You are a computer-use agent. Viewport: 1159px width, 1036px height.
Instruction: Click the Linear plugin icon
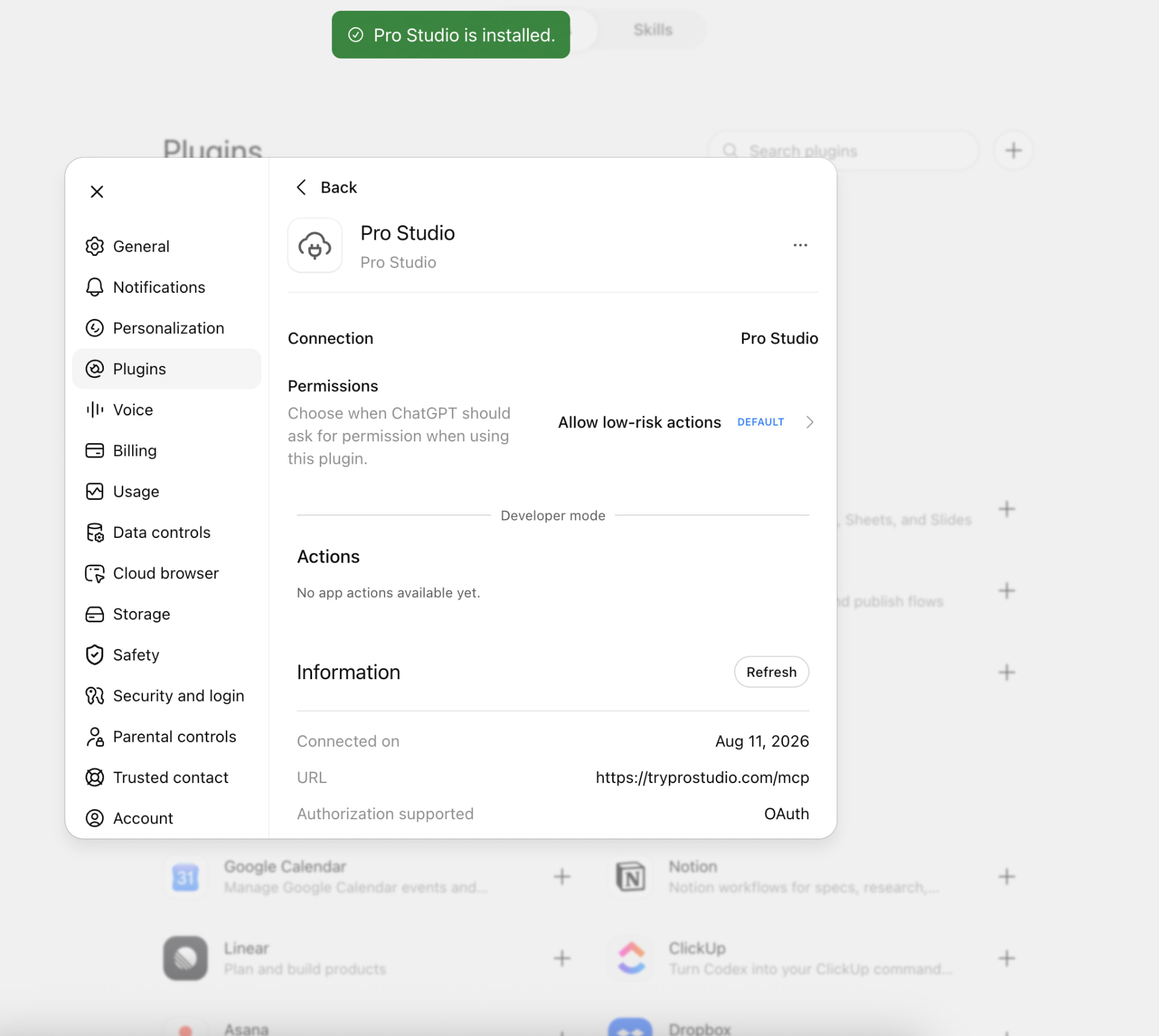point(185,958)
